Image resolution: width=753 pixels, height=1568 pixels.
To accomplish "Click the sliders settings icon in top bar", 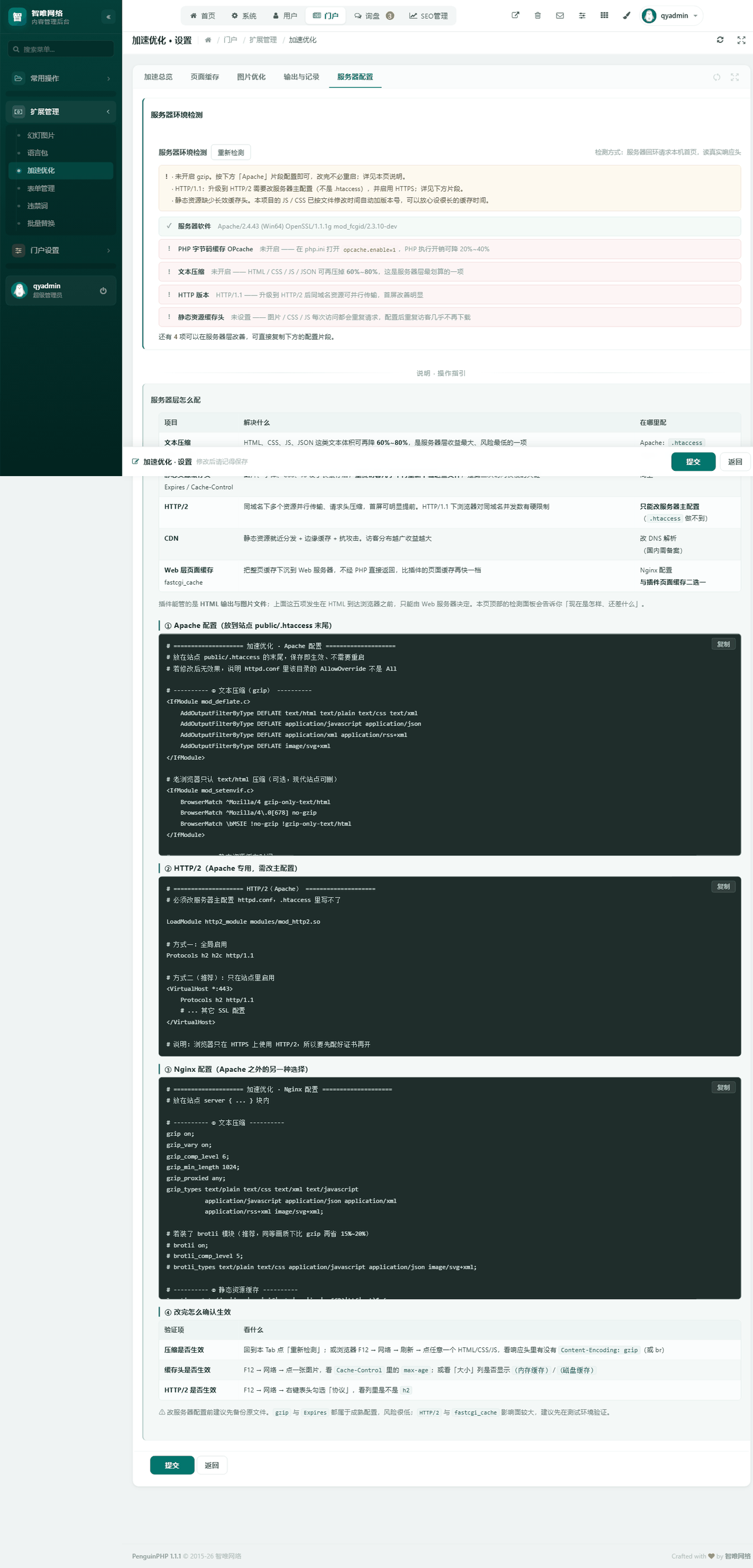I will 582,16.
